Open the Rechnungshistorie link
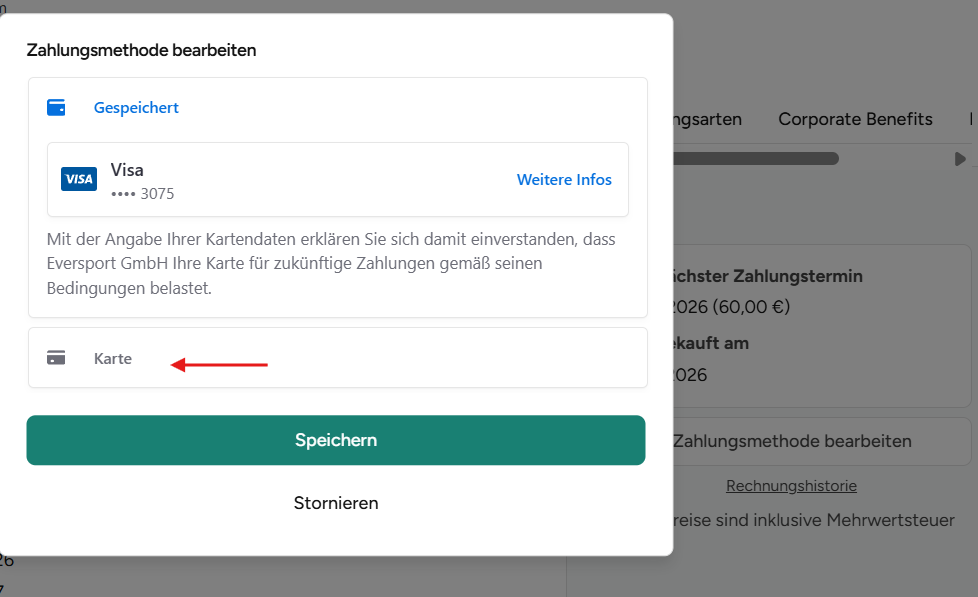978x597 pixels. tap(791, 486)
